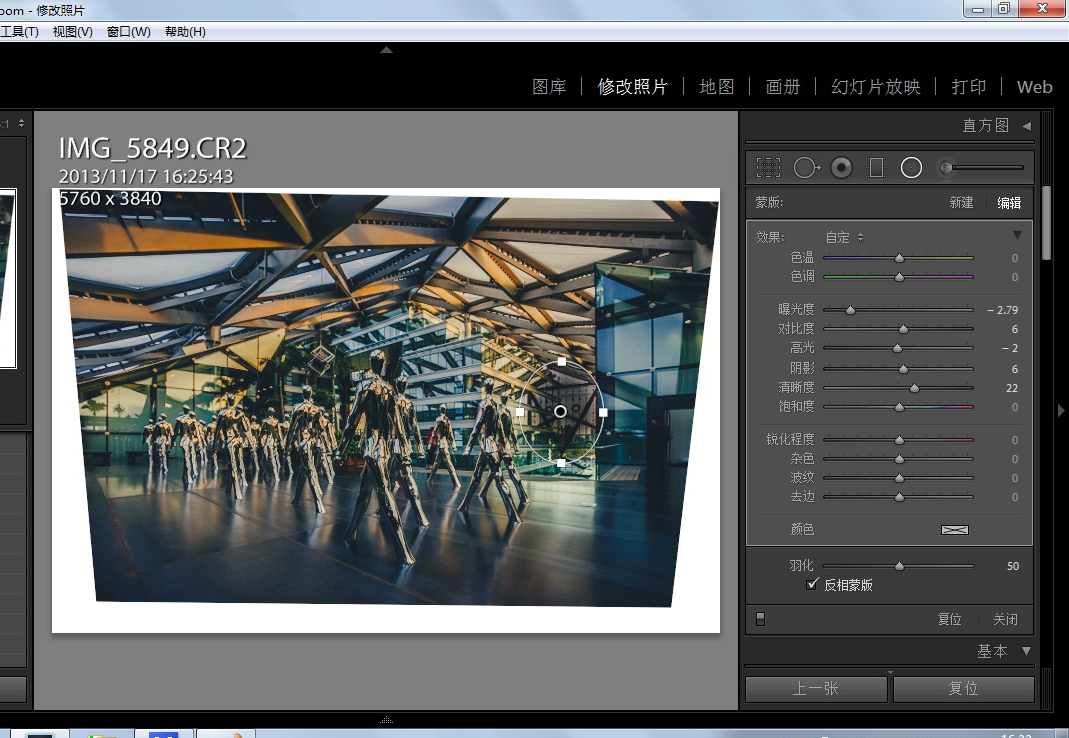Viewport: 1069px width, 738px height.
Task: Click the right panel vertical scrollbar
Action: 1047,222
